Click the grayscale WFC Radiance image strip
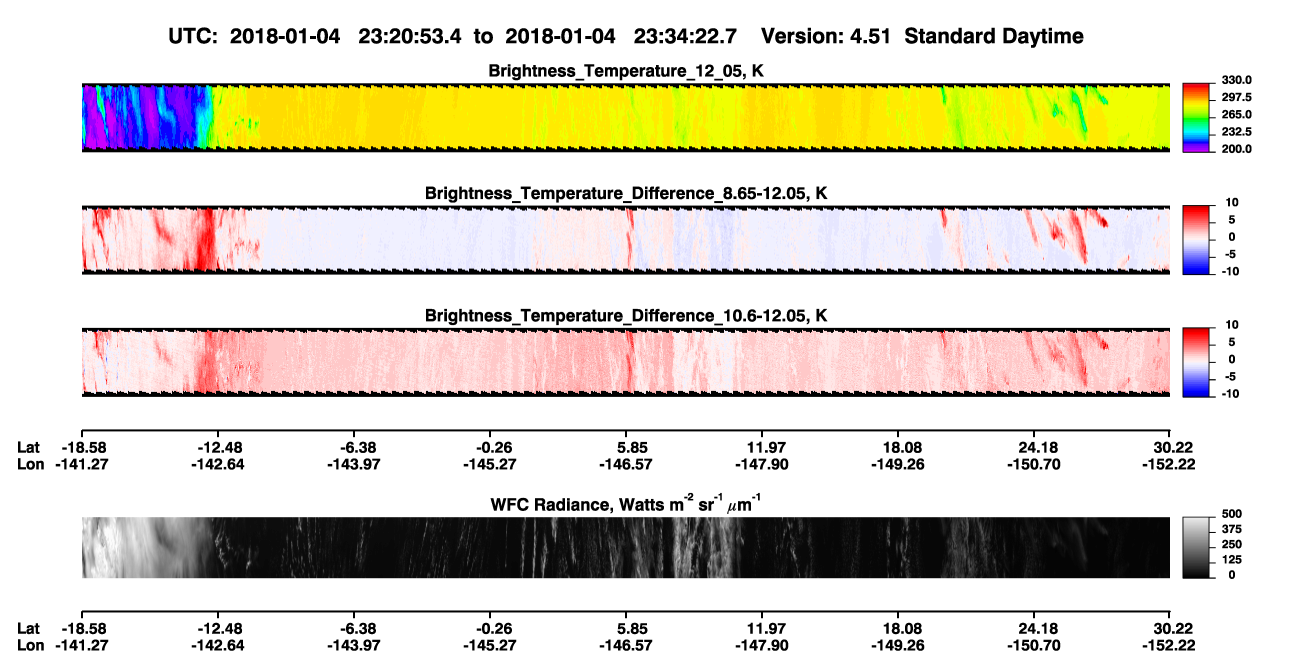 tap(625, 547)
